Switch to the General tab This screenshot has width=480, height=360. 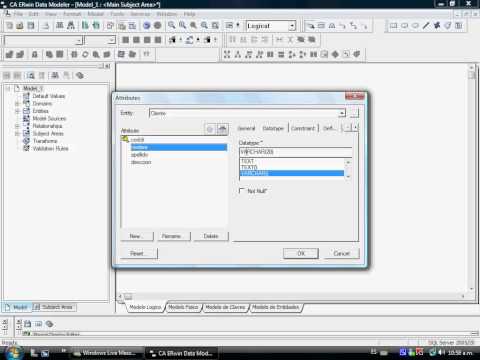[246, 128]
